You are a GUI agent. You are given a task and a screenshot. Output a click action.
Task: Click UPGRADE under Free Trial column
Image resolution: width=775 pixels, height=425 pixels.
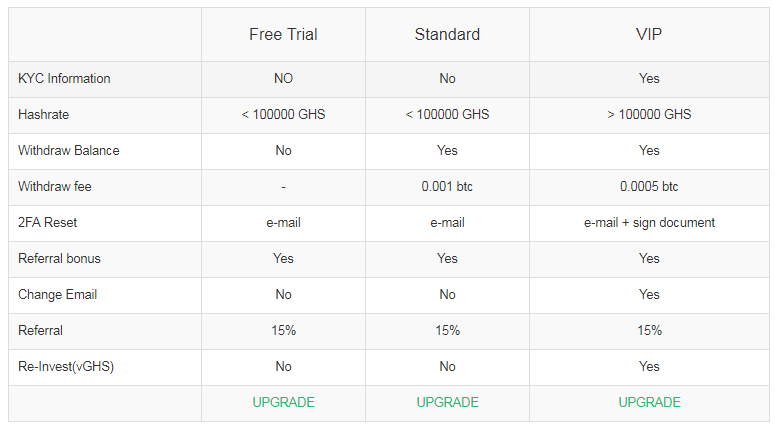283,402
